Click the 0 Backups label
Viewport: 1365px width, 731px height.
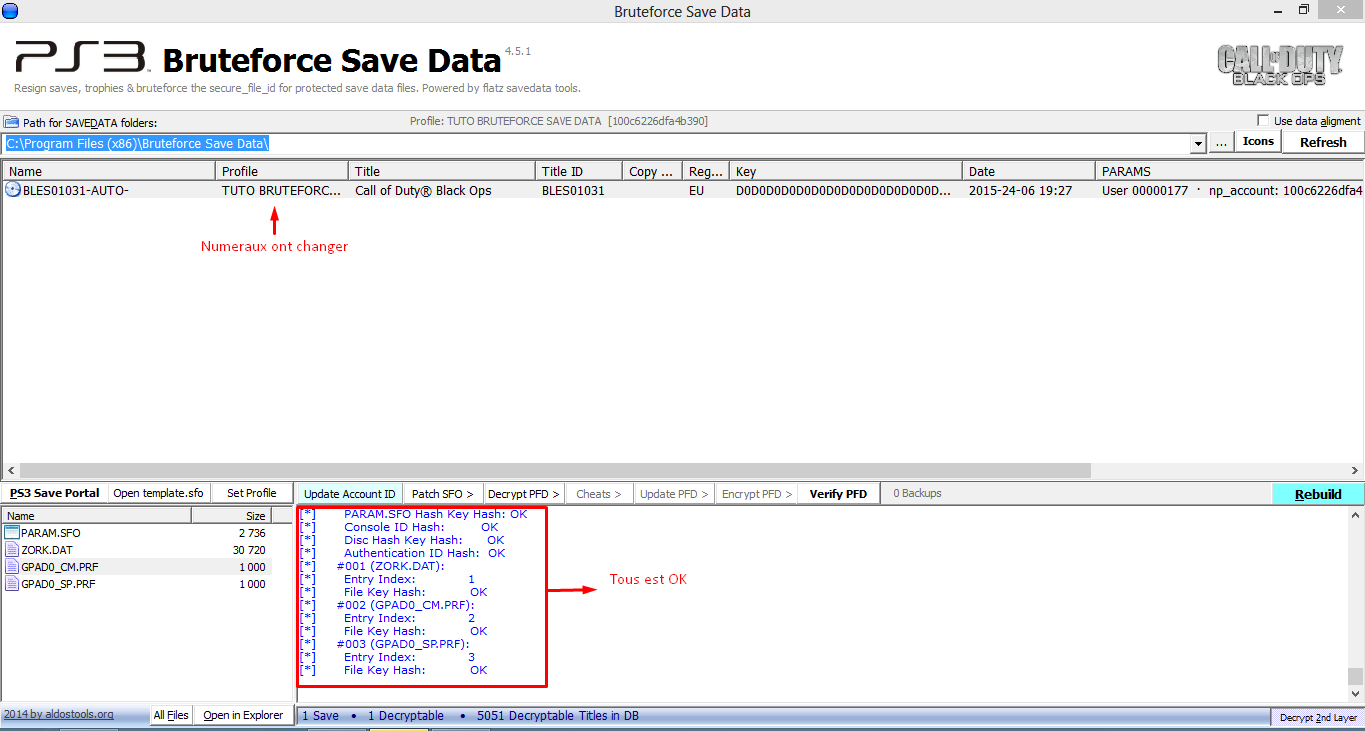(917, 494)
